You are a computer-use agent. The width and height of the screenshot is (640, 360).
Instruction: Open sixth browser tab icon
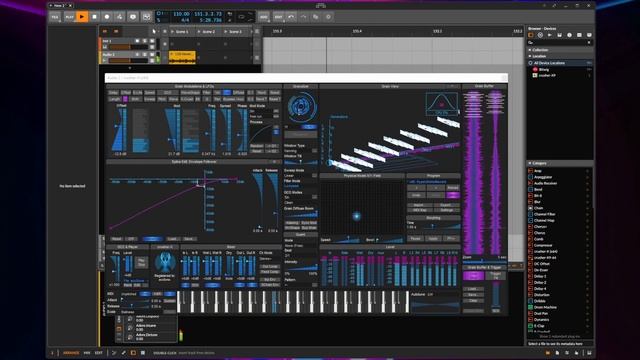click(579, 35)
